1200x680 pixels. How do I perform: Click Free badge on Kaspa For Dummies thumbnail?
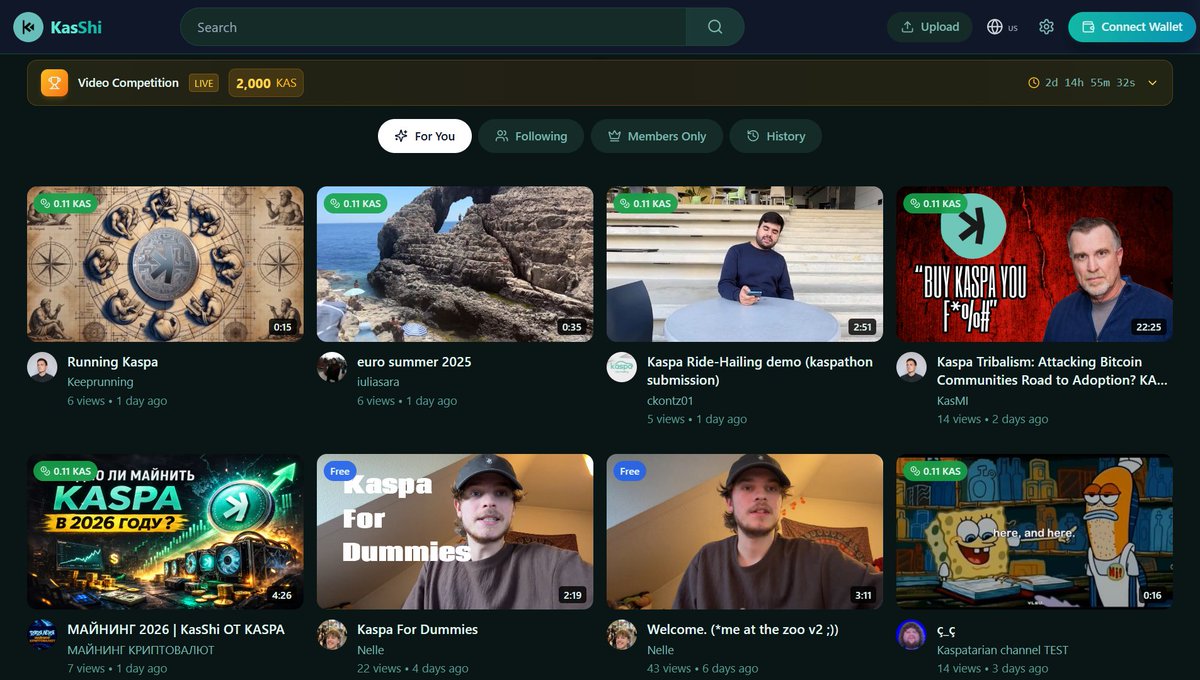click(x=340, y=471)
